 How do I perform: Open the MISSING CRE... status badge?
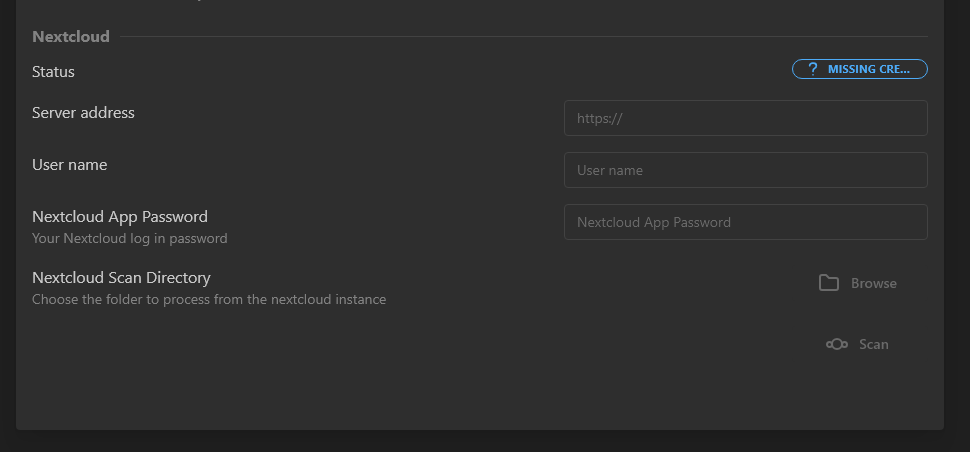pyautogui.click(x=859, y=69)
